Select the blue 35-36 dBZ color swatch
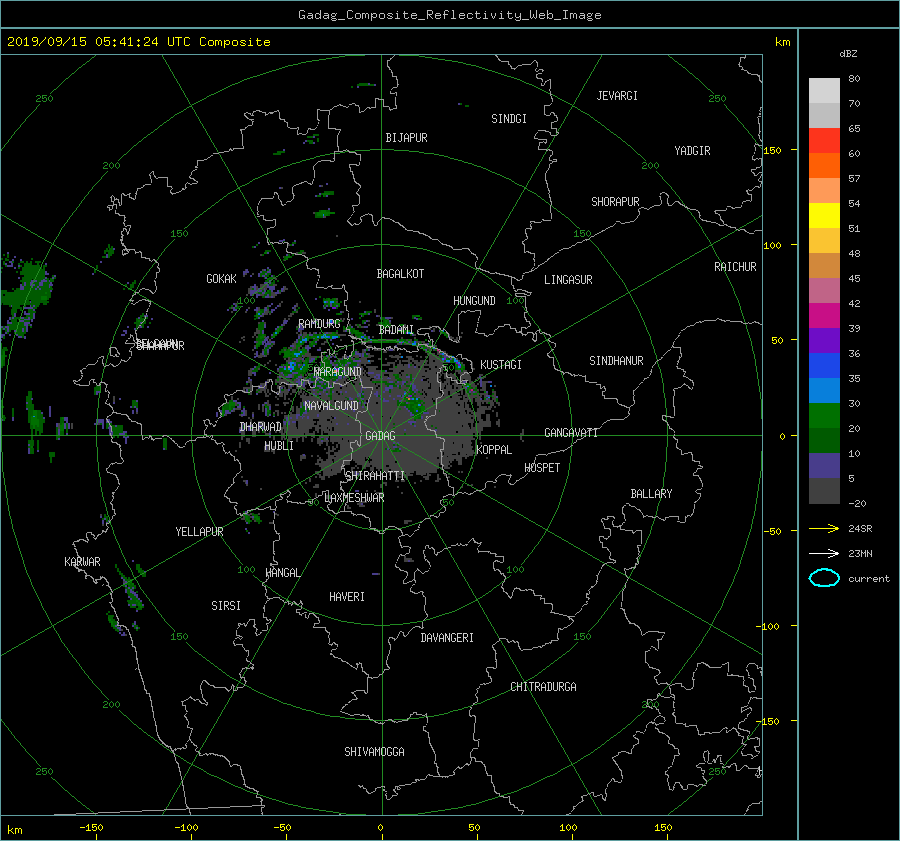Viewport: 900px width, 841px height. [824, 365]
